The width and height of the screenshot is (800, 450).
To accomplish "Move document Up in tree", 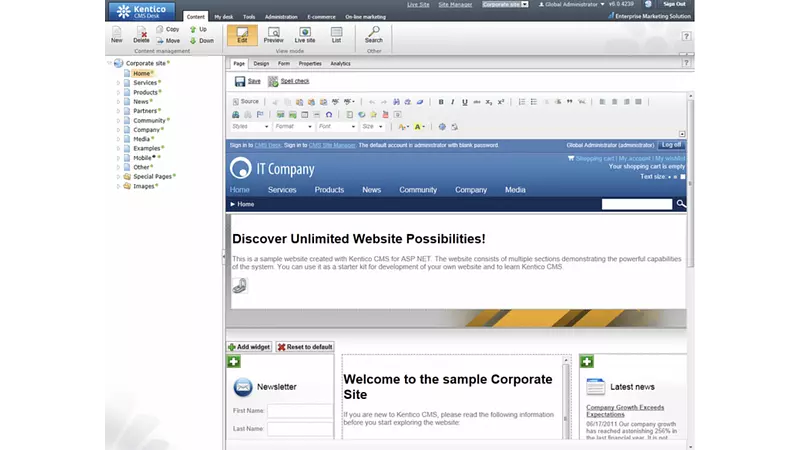I will [198, 29].
